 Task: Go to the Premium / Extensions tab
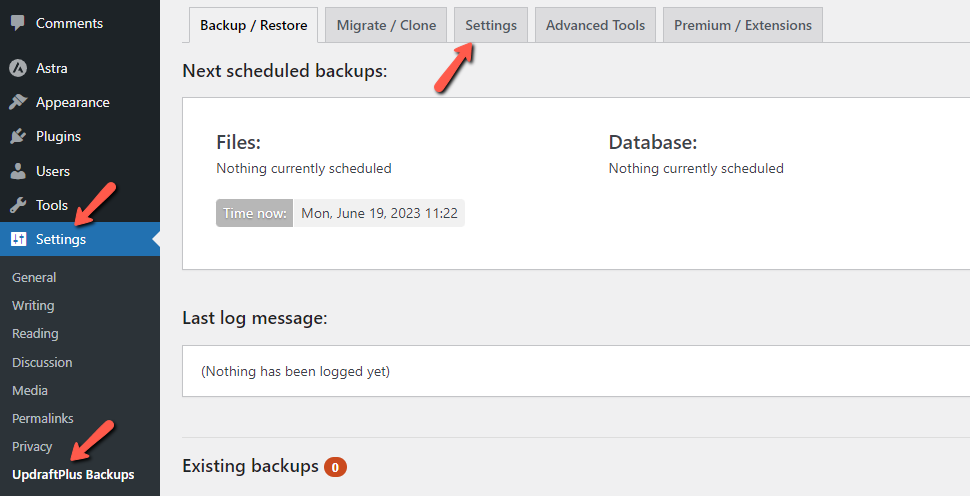742,25
